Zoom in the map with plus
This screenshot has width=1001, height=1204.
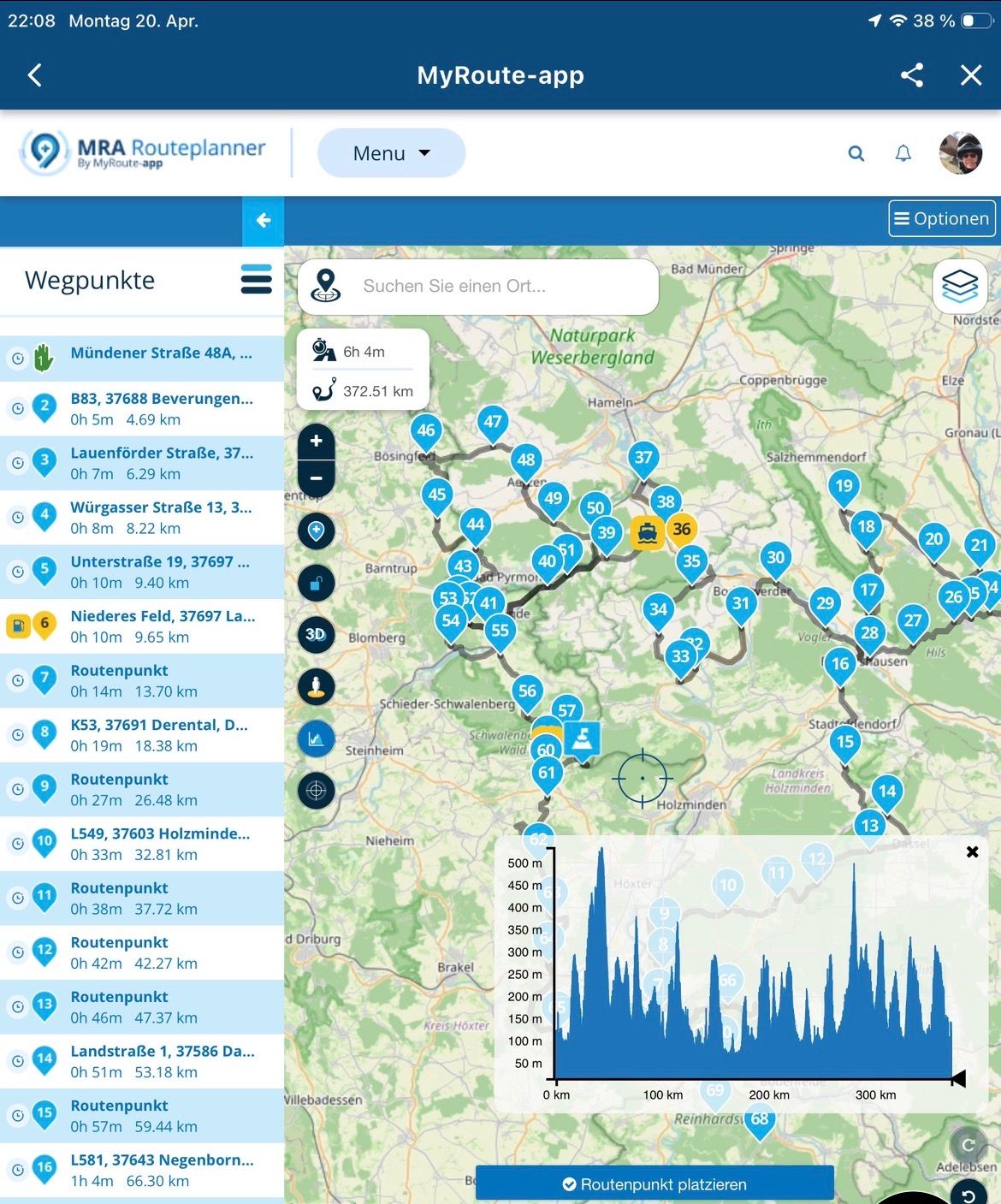tap(316, 442)
